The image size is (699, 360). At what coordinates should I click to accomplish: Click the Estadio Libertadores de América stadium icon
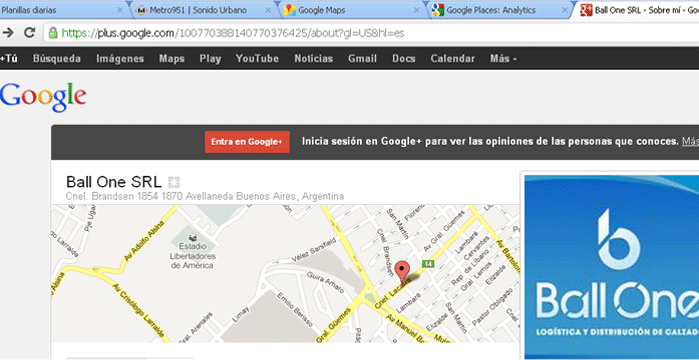coord(192,237)
